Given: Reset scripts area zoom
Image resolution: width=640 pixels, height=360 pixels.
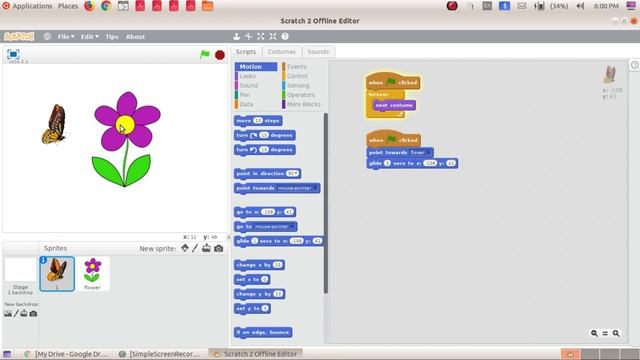Looking at the screenshot, I should (x=605, y=333).
